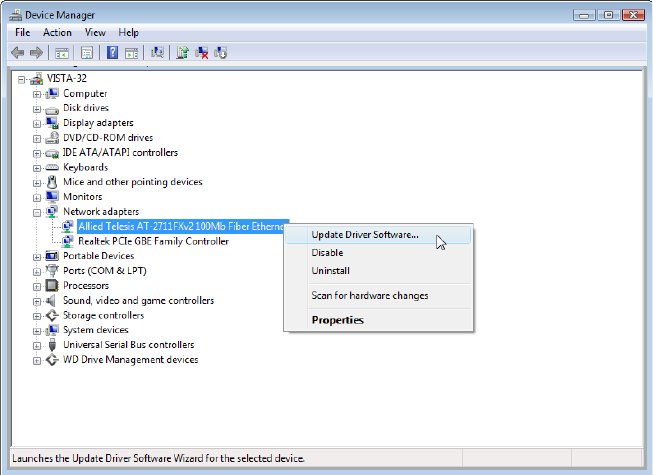The width and height of the screenshot is (653, 475).
Task: Click the Update Driver Software toolbar icon
Action: click(184, 52)
